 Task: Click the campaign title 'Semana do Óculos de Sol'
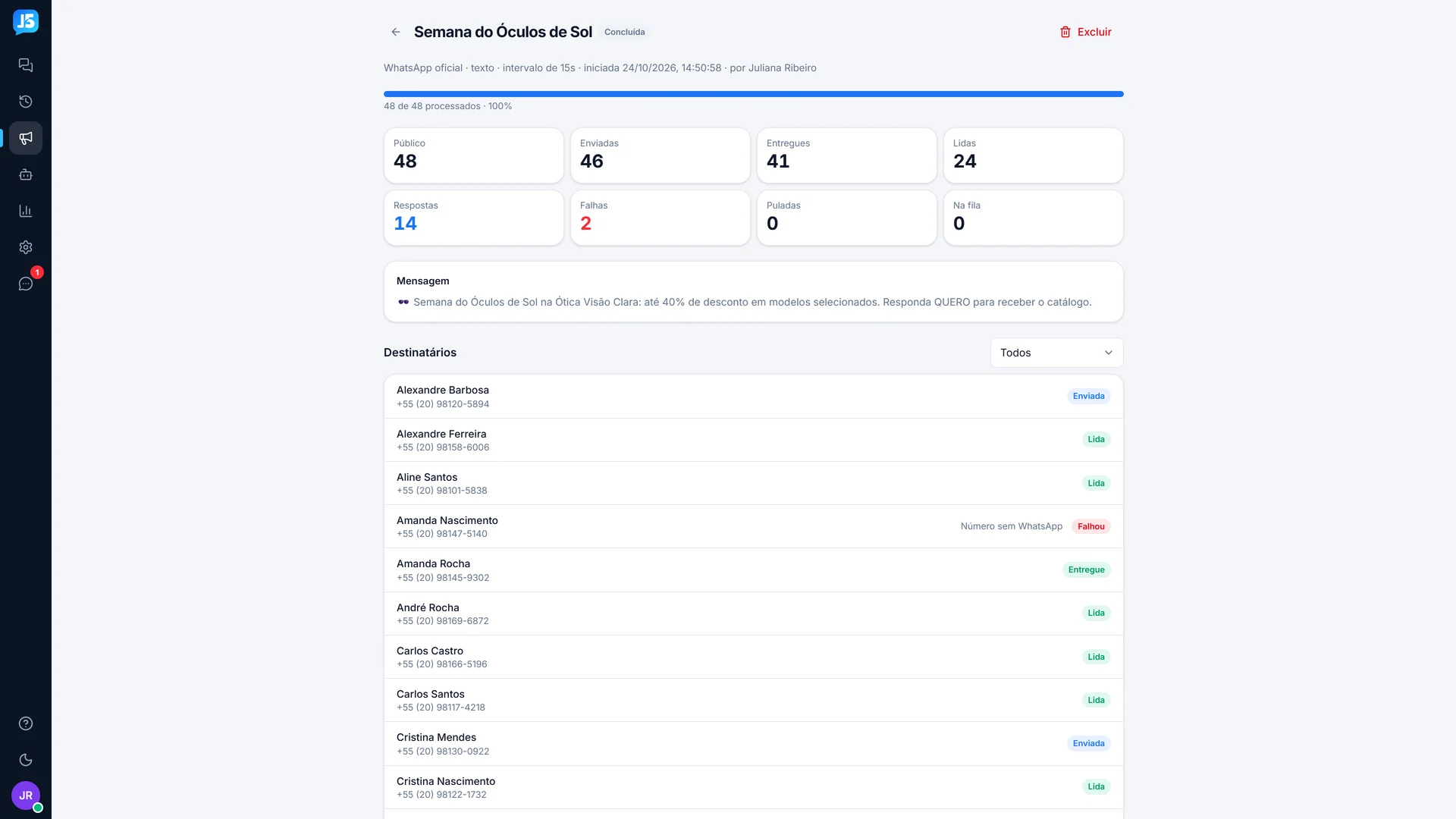503,32
